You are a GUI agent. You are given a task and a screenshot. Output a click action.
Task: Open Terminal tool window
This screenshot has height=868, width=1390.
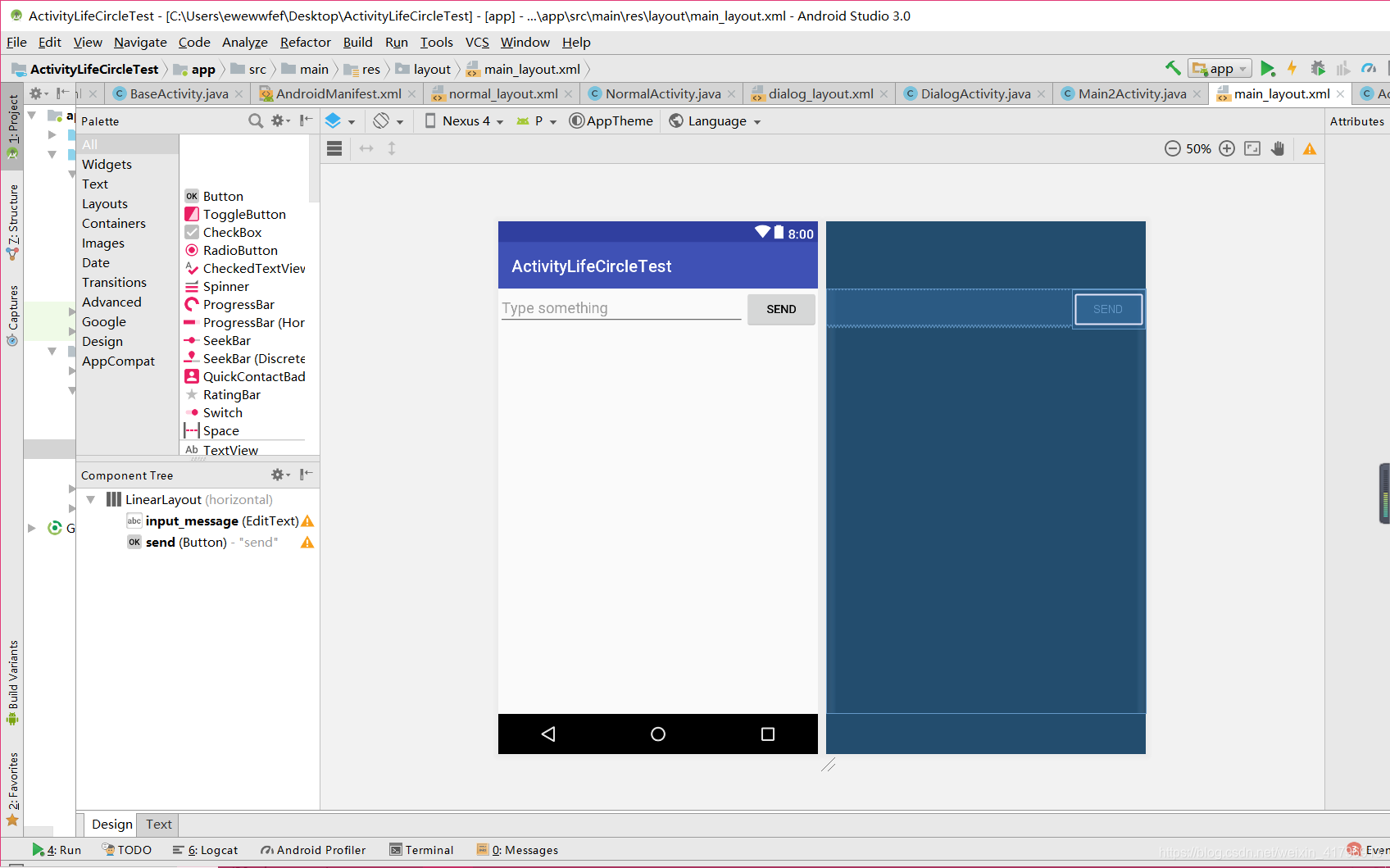pos(421,850)
